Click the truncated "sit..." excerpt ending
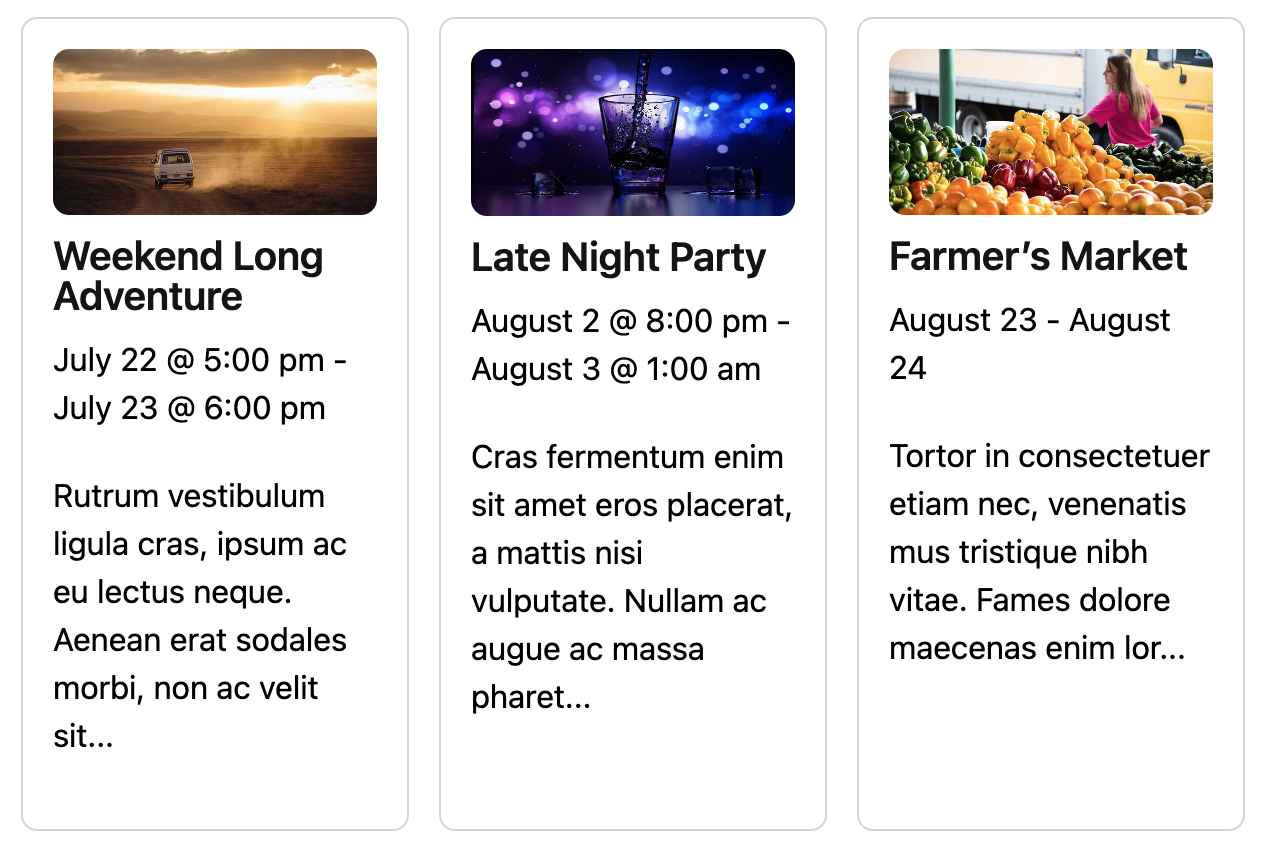1270x854 pixels. pyautogui.click(x=83, y=738)
